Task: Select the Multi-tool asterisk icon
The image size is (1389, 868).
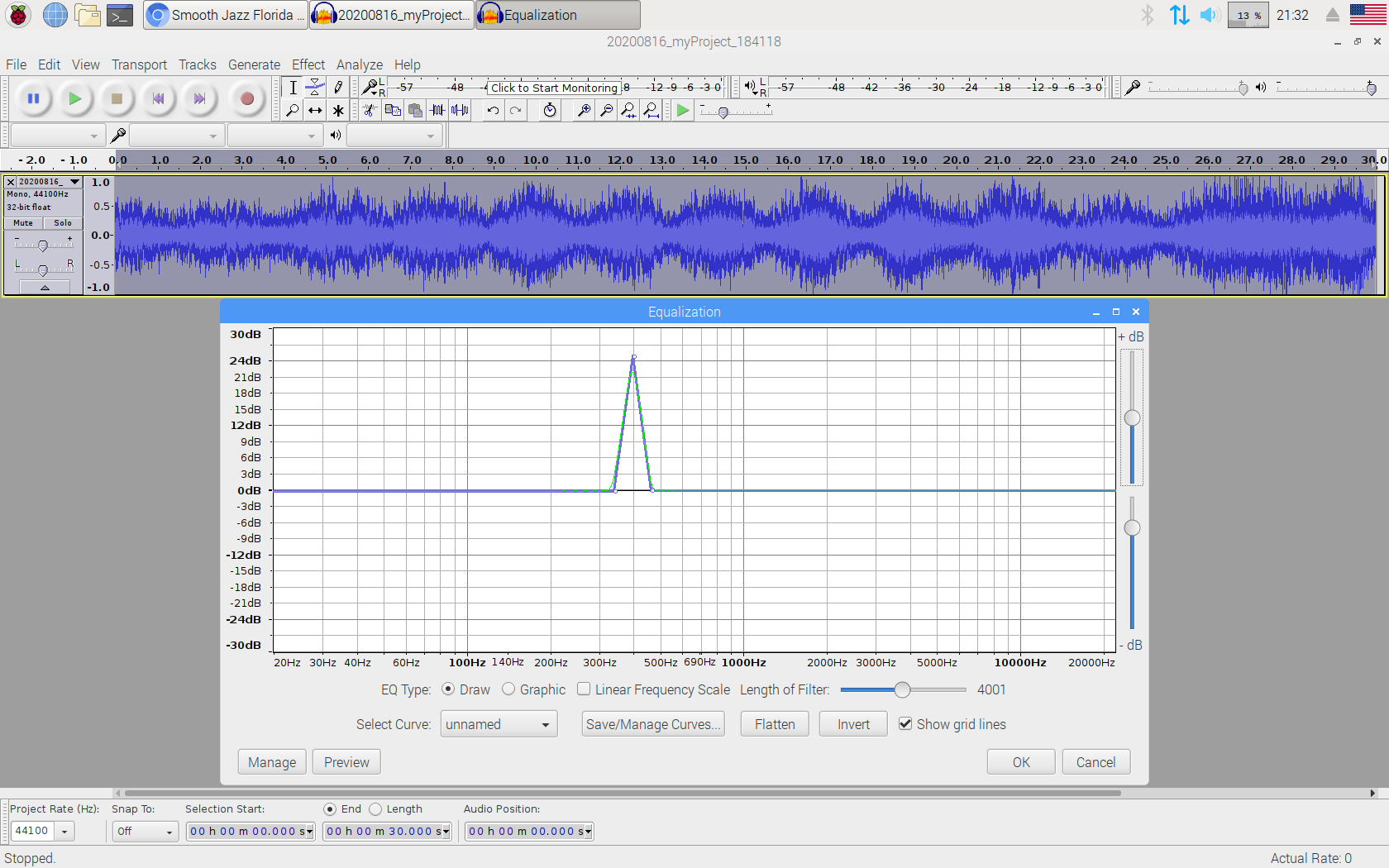Action: [338, 110]
